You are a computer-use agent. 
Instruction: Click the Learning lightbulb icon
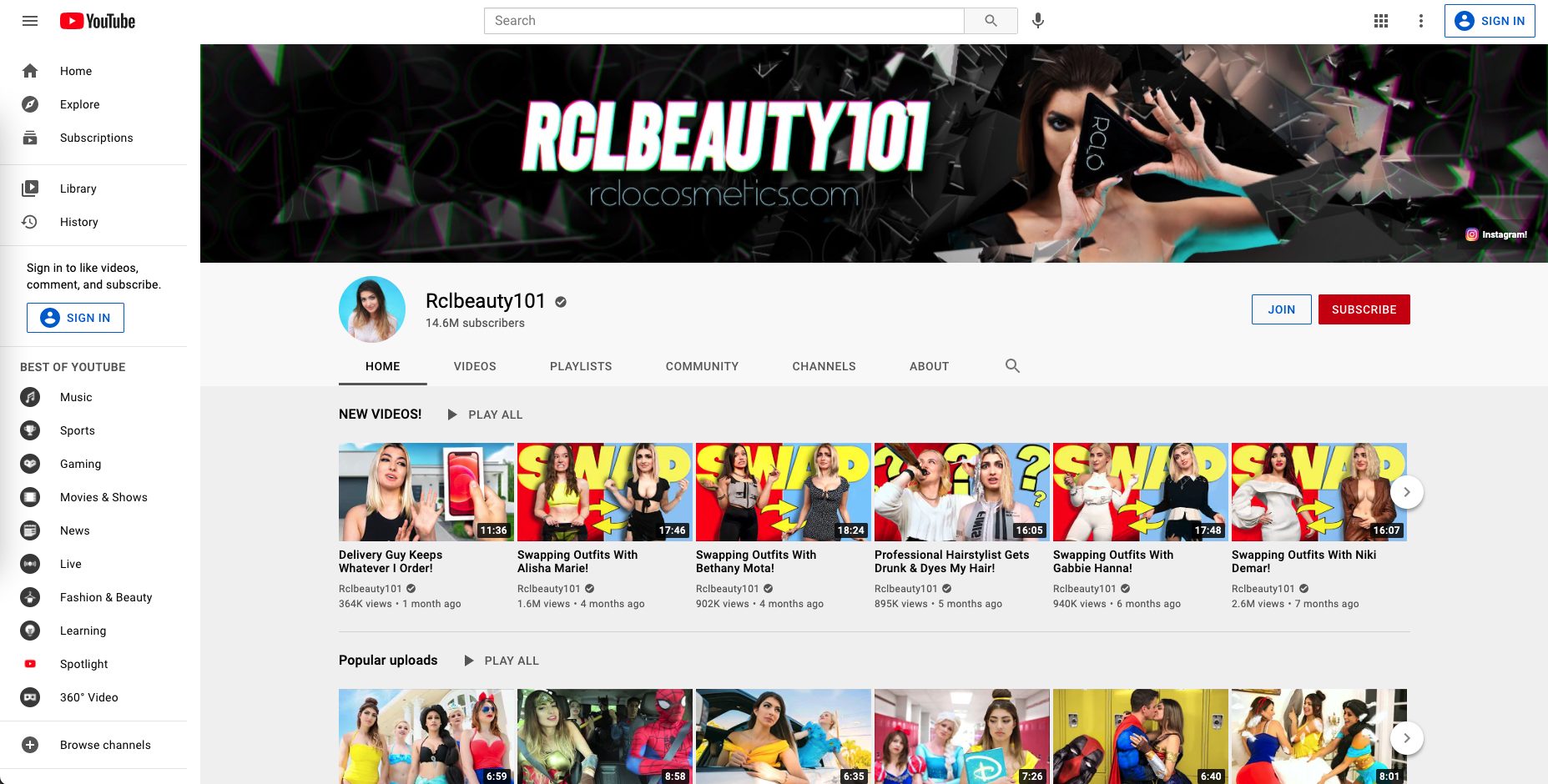point(30,631)
